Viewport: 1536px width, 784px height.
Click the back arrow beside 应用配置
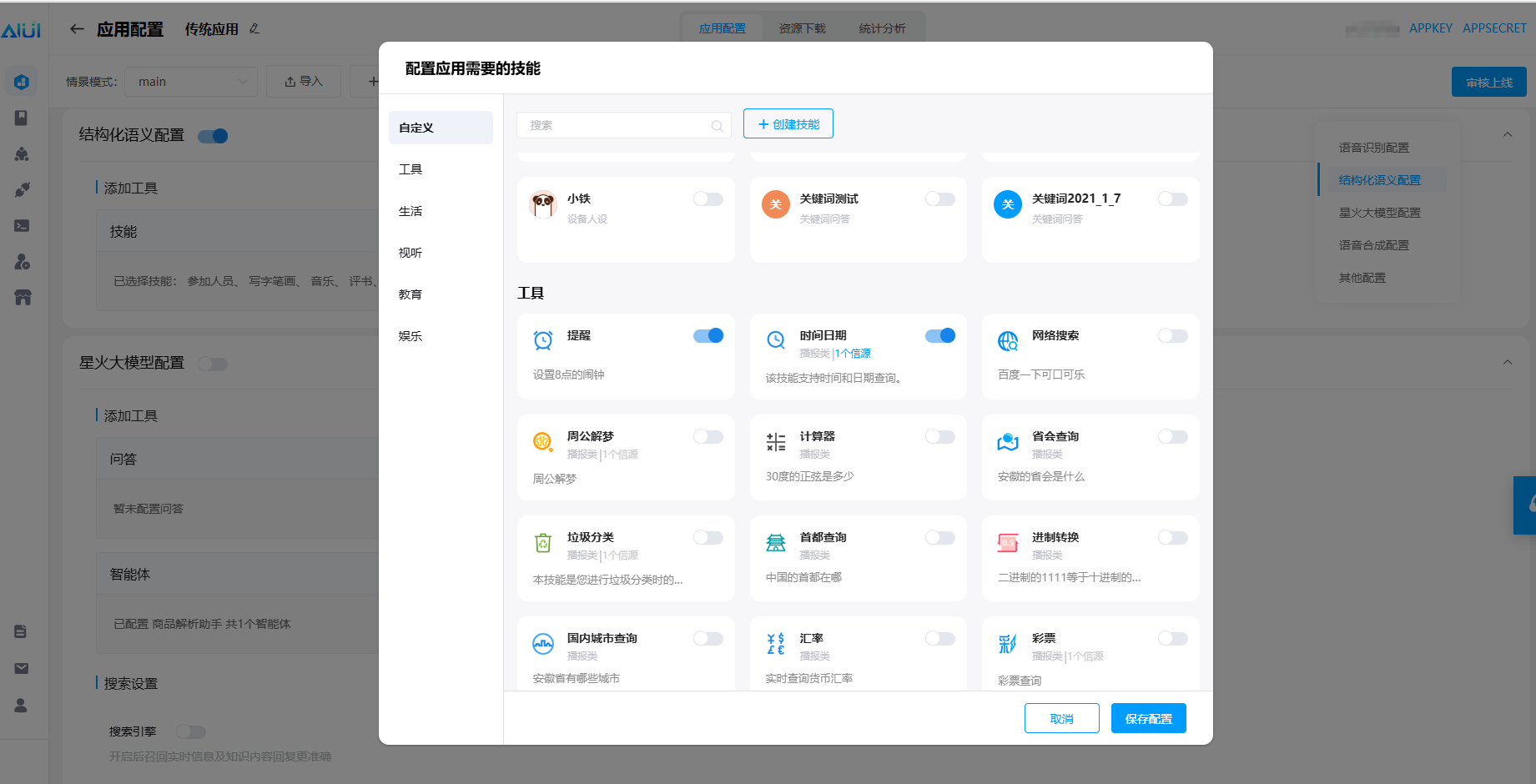[x=77, y=29]
